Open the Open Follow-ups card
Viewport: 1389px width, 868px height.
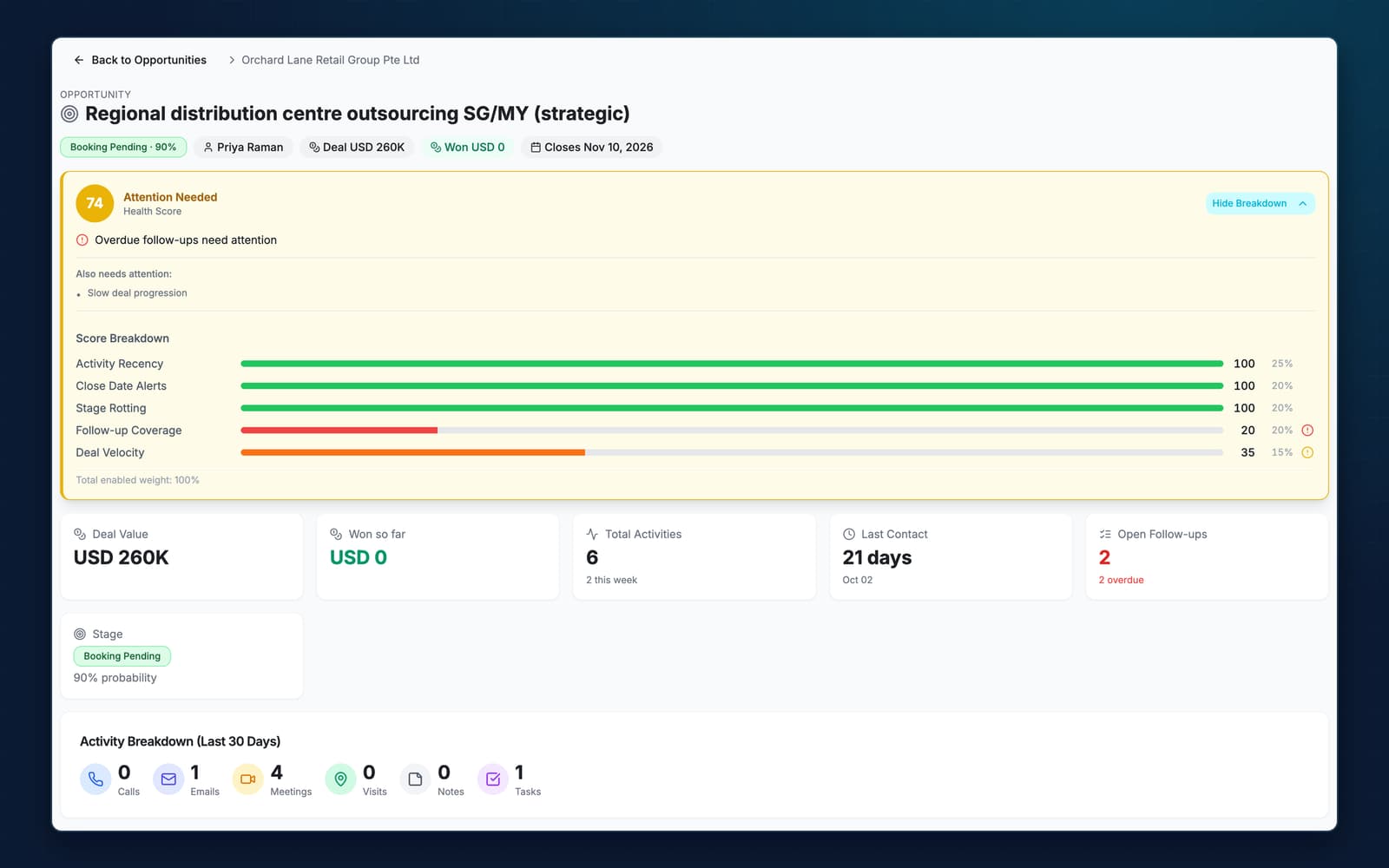coord(1207,556)
